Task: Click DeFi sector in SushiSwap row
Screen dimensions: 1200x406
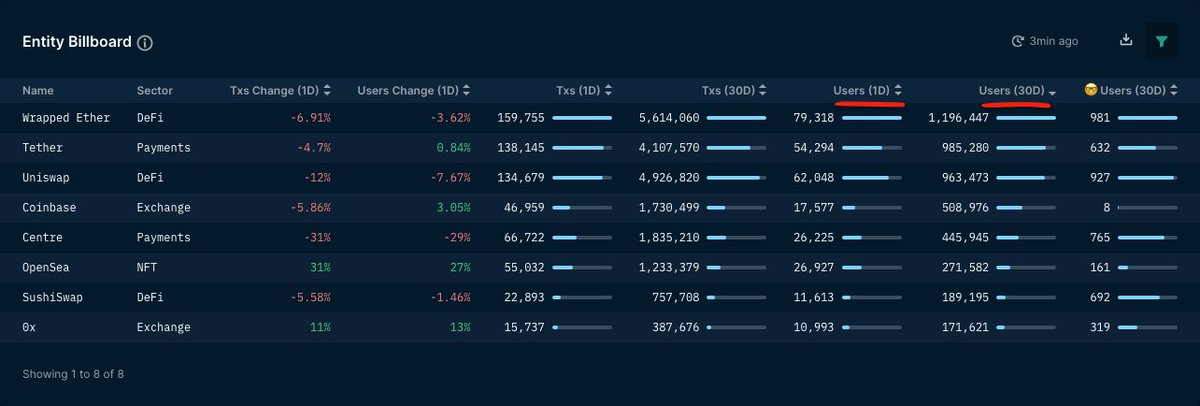Action: (149, 298)
